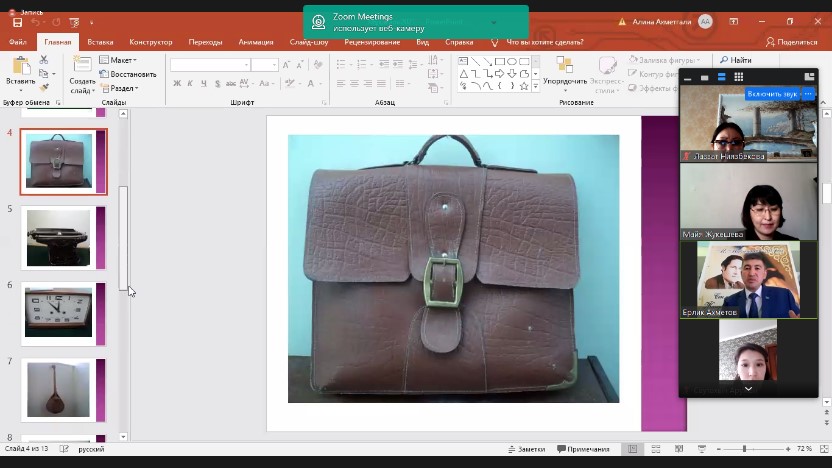Click the Arrange (Упорядочить) icon
This screenshot has width=832, height=468.
(564, 67)
